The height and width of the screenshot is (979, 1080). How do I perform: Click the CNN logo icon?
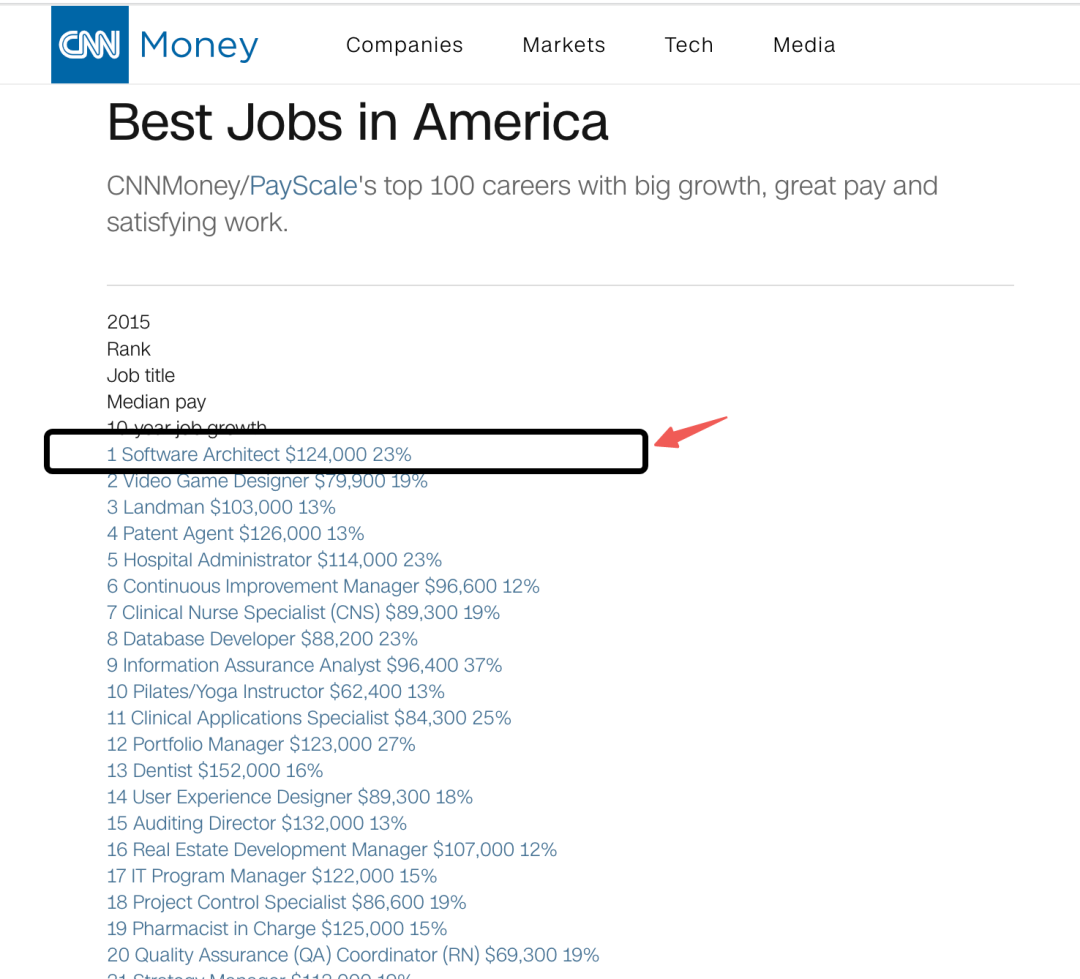(x=89, y=45)
